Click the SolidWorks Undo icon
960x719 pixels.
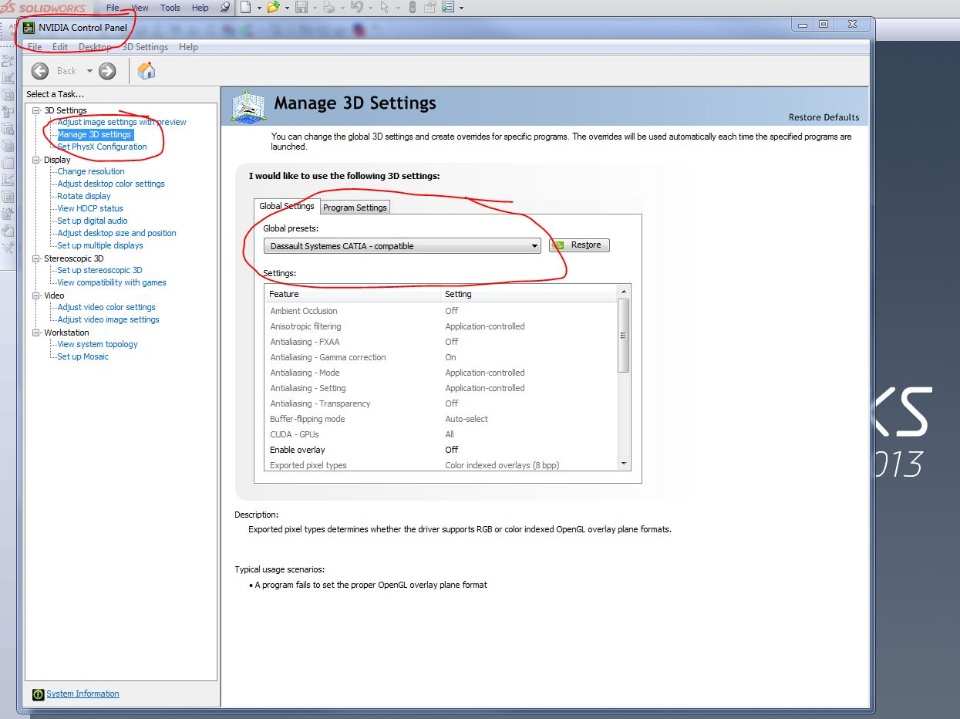click(357, 7)
